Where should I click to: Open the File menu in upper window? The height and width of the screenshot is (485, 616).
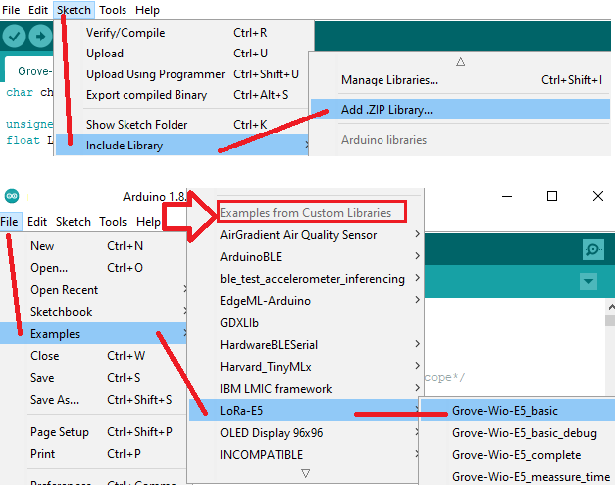[11, 10]
